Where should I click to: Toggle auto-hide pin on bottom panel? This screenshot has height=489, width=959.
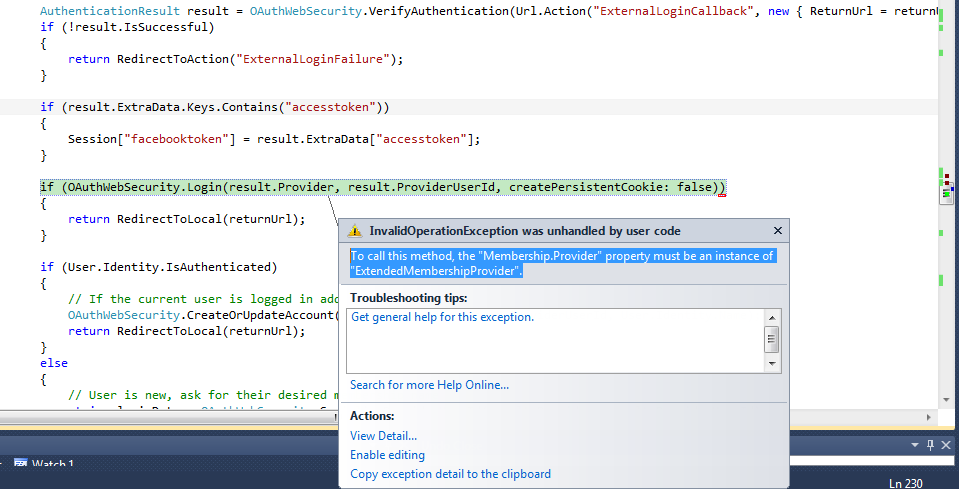pyautogui.click(x=930, y=445)
